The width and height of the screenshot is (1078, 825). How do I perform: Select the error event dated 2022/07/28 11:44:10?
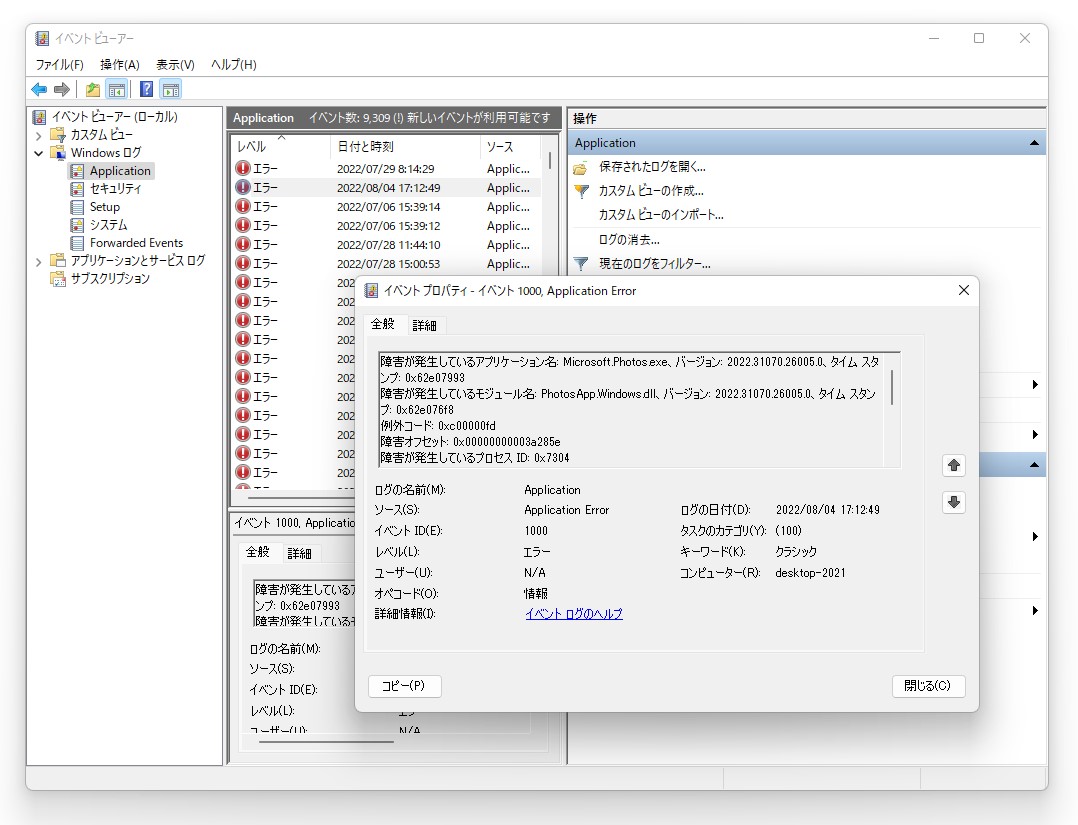[x=386, y=245]
